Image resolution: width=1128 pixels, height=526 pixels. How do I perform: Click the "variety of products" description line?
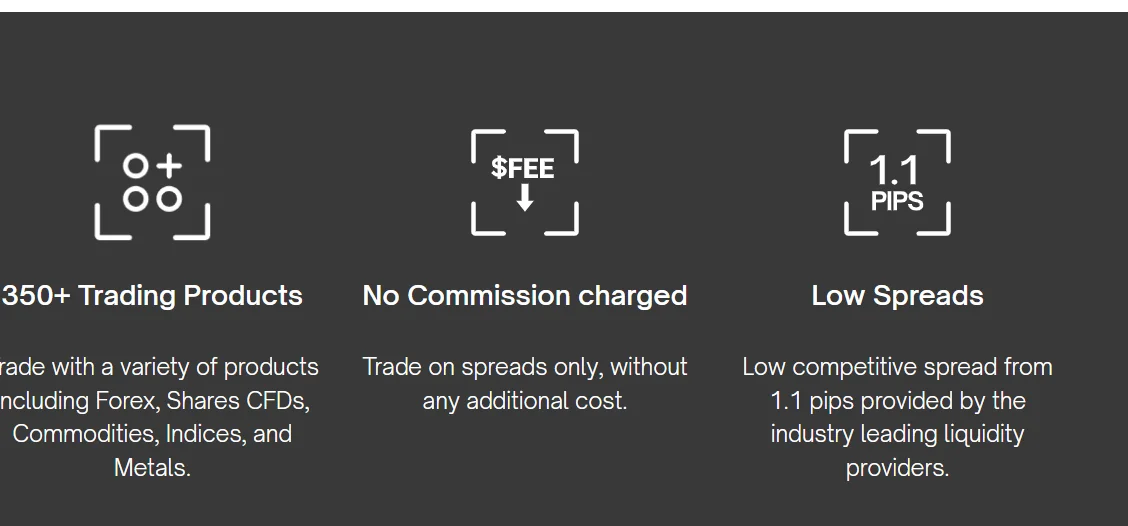157,367
